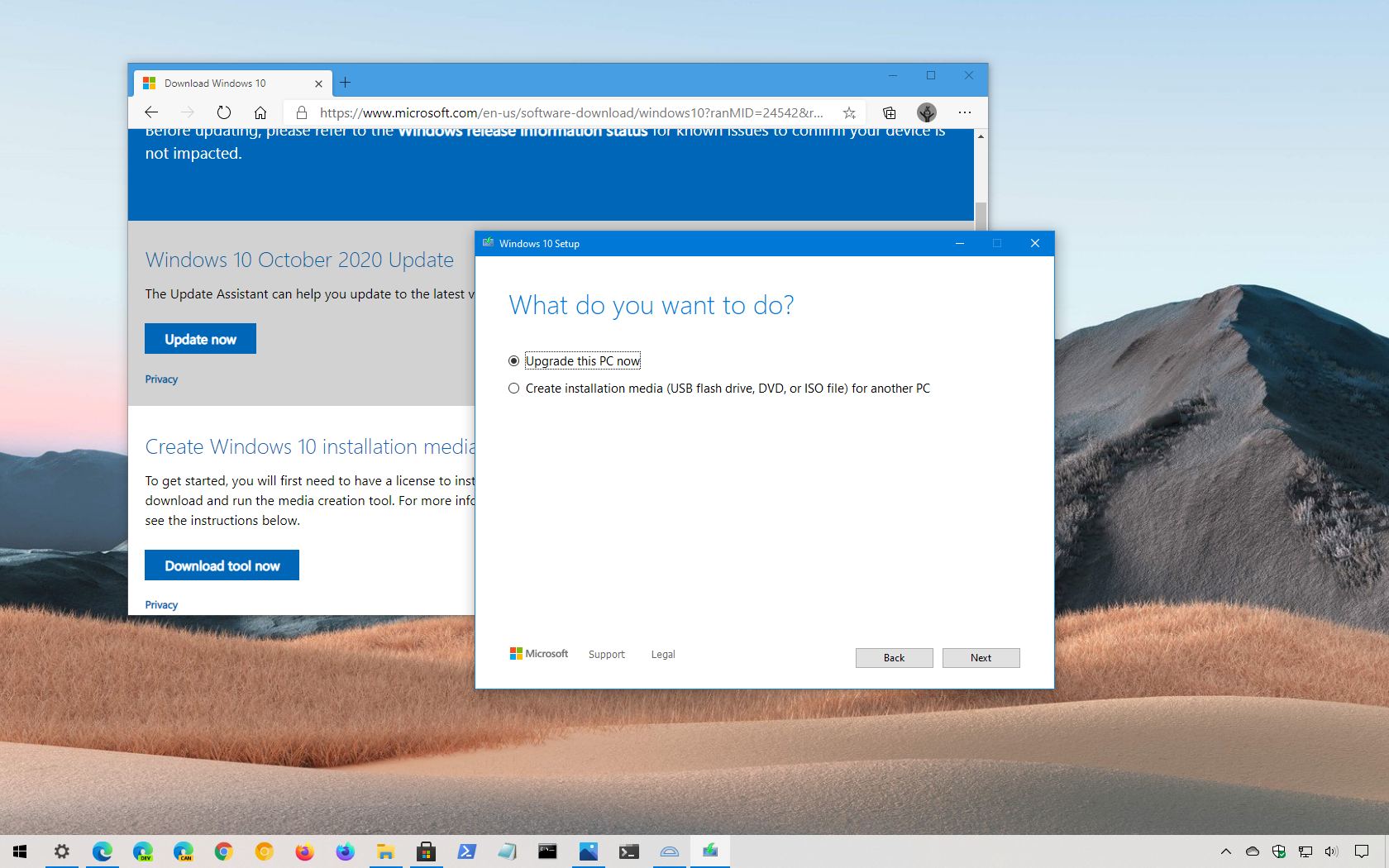The height and width of the screenshot is (868, 1389).
Task: Open File Explorer from the taskbar
Action: click(386, 851)
